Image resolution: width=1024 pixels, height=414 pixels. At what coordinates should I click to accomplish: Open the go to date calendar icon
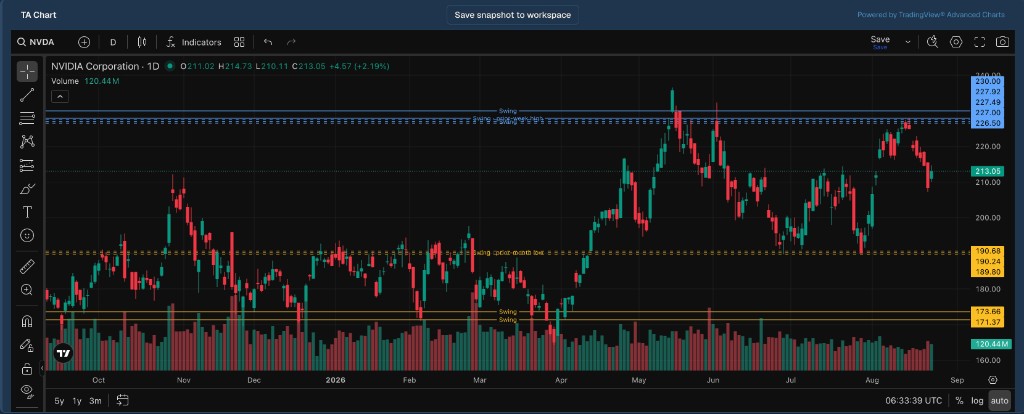[122, 400]
